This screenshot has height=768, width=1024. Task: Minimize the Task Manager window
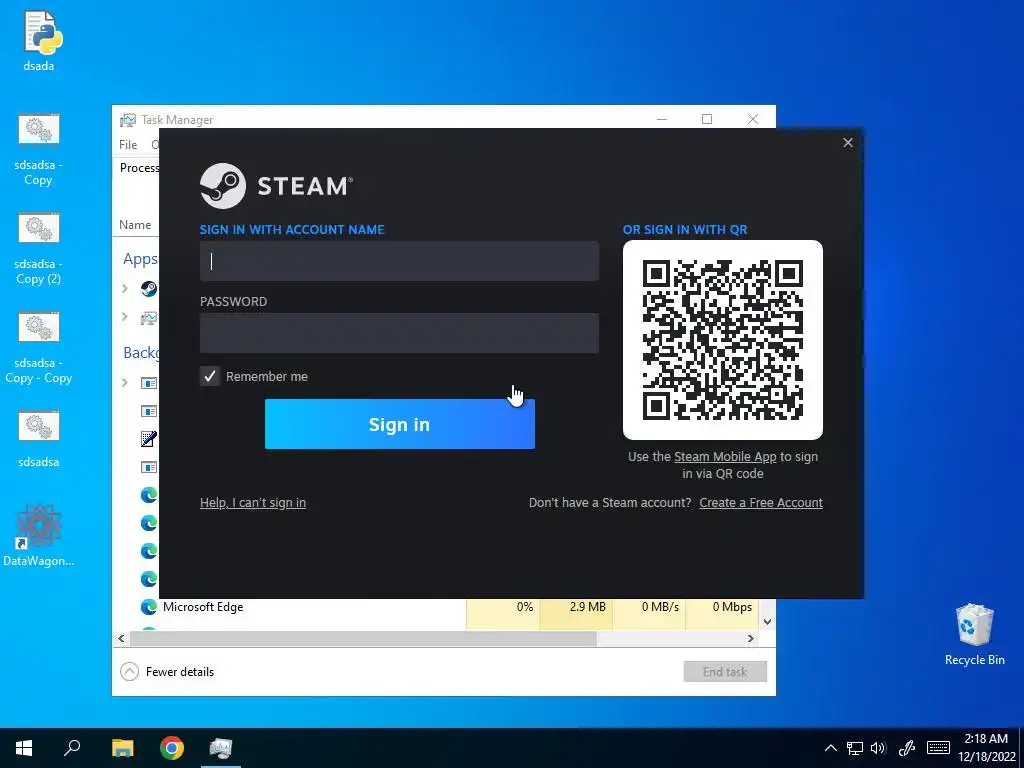pos(662,119)
